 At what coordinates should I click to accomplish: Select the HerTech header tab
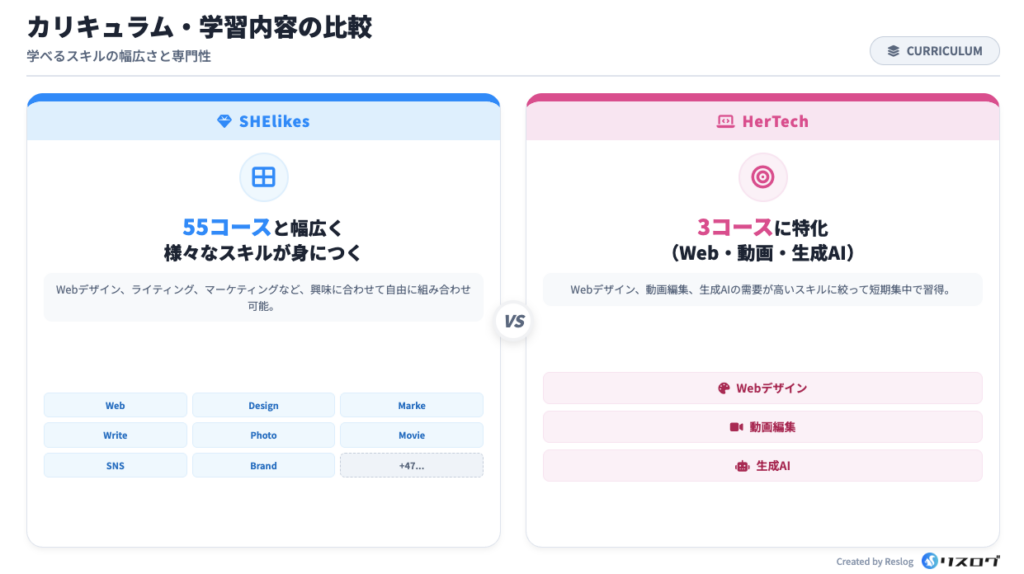(762, 121)
